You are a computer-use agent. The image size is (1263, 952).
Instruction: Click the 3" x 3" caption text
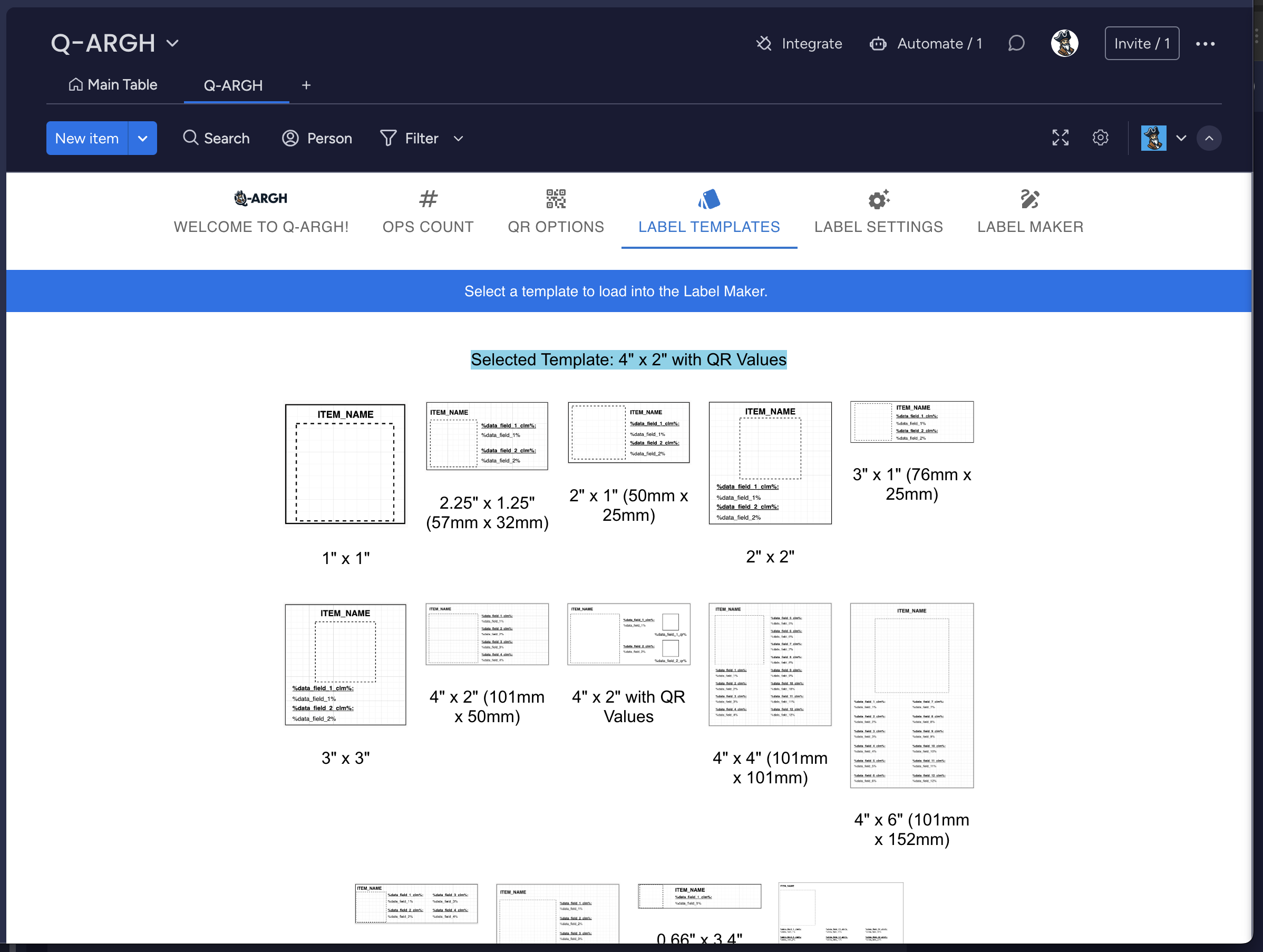pyautogui.click(x=345, y=758)
